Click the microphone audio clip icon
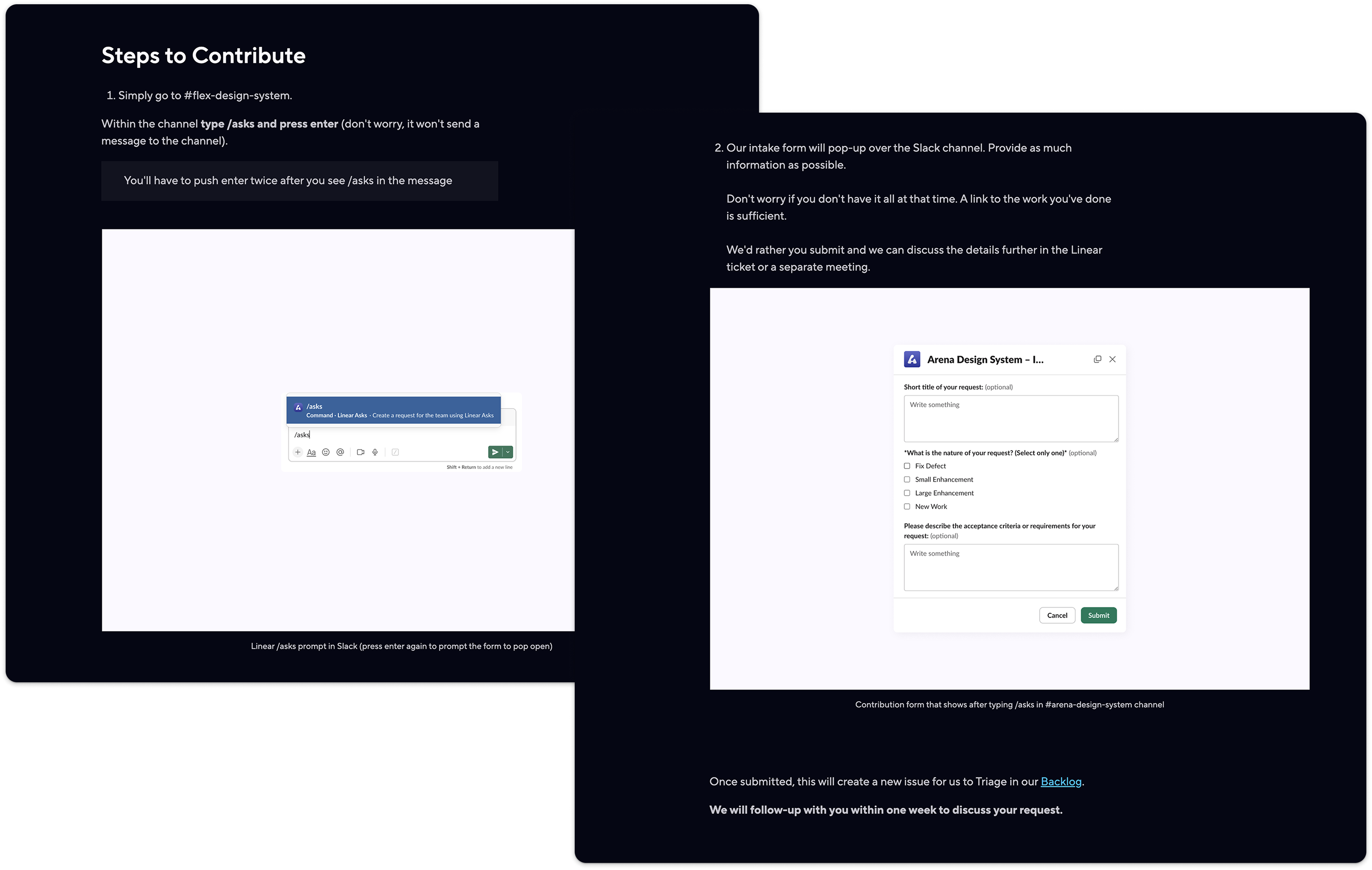Screen dimensions: 1372x870 pos(375,452)
